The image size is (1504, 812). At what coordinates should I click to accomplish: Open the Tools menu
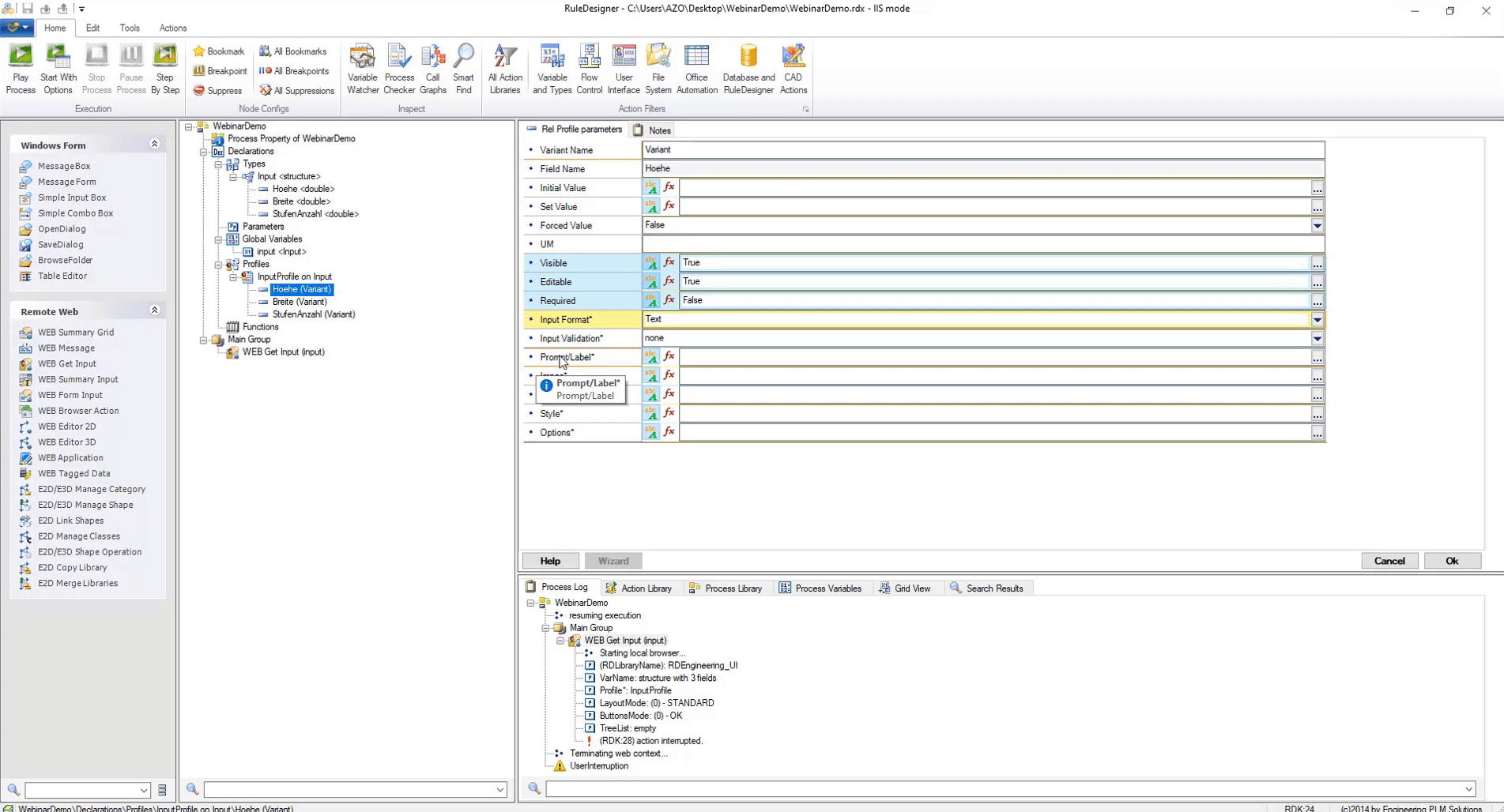click(129, 28)
